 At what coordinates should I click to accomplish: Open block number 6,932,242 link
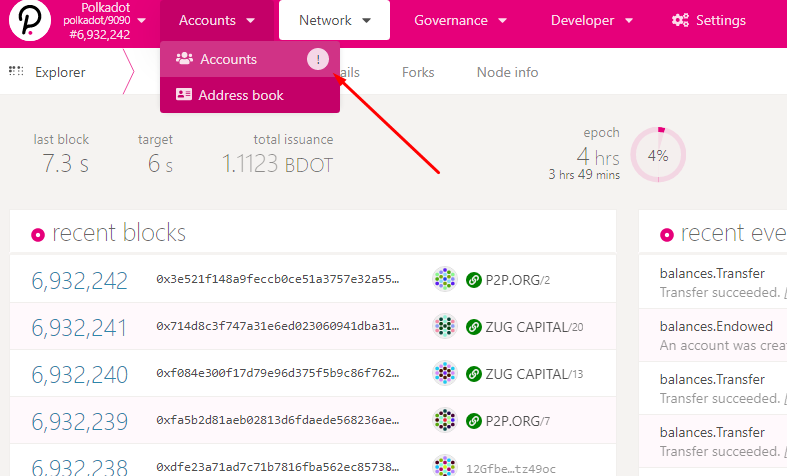[80, 281]
